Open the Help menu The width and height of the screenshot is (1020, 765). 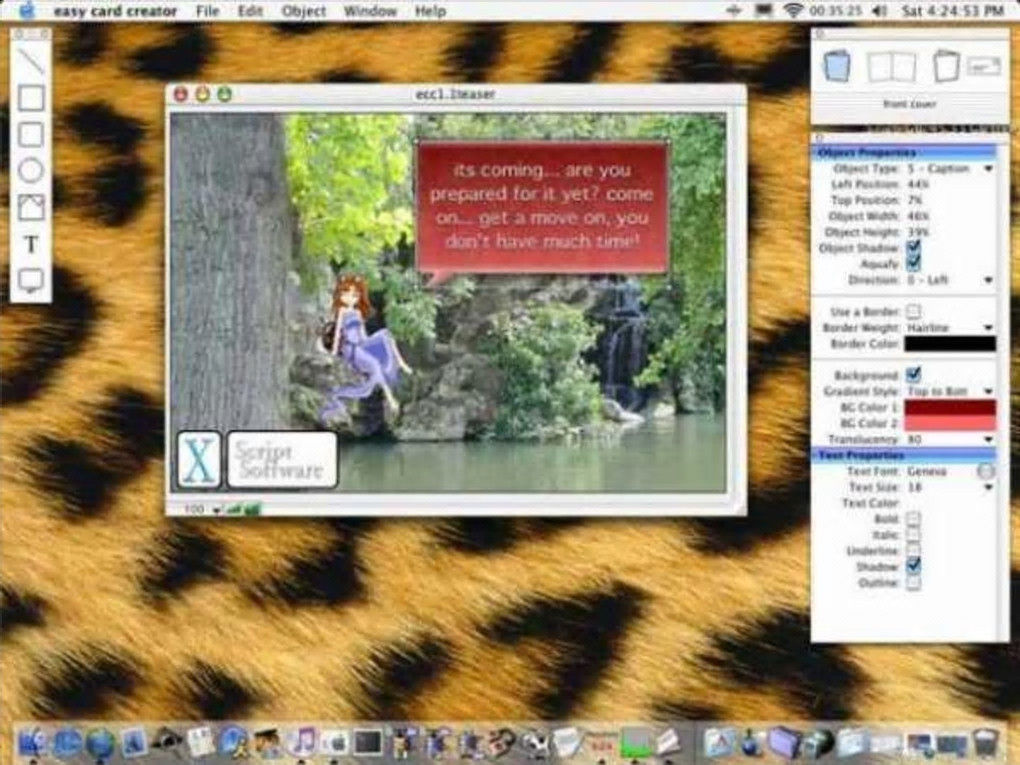point(430,11)
